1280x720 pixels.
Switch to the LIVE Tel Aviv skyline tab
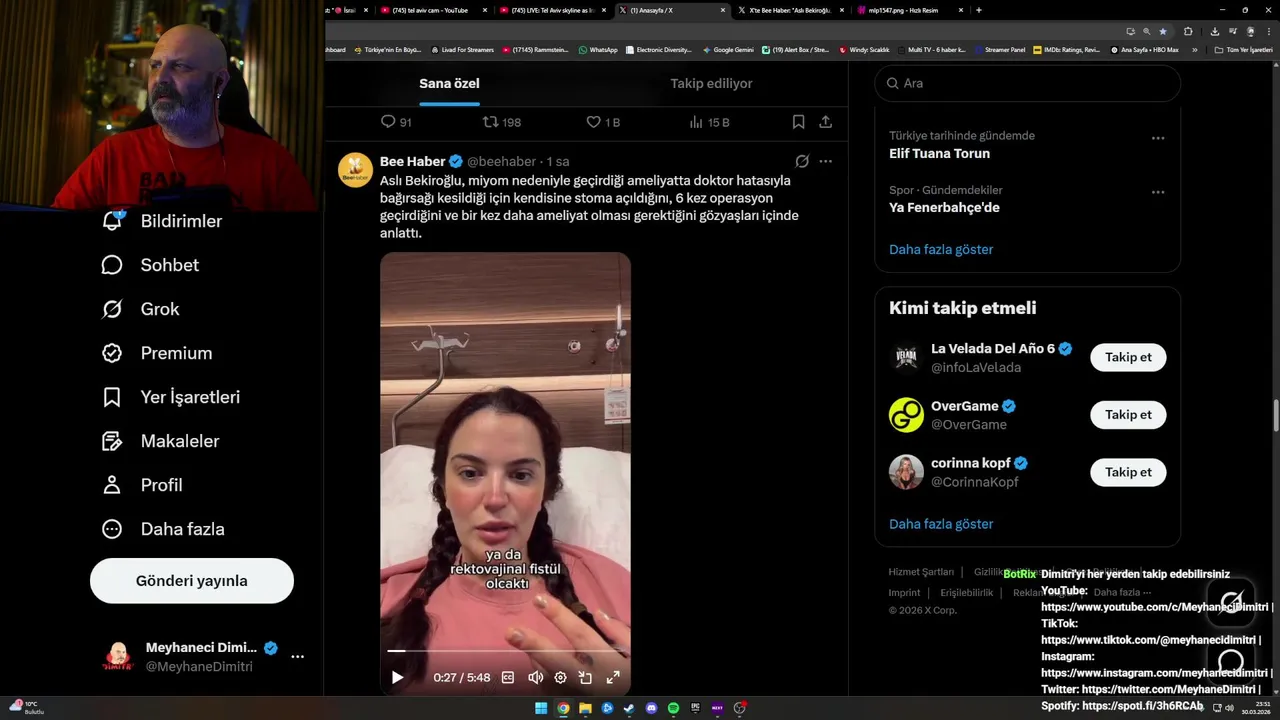[553, 10]
